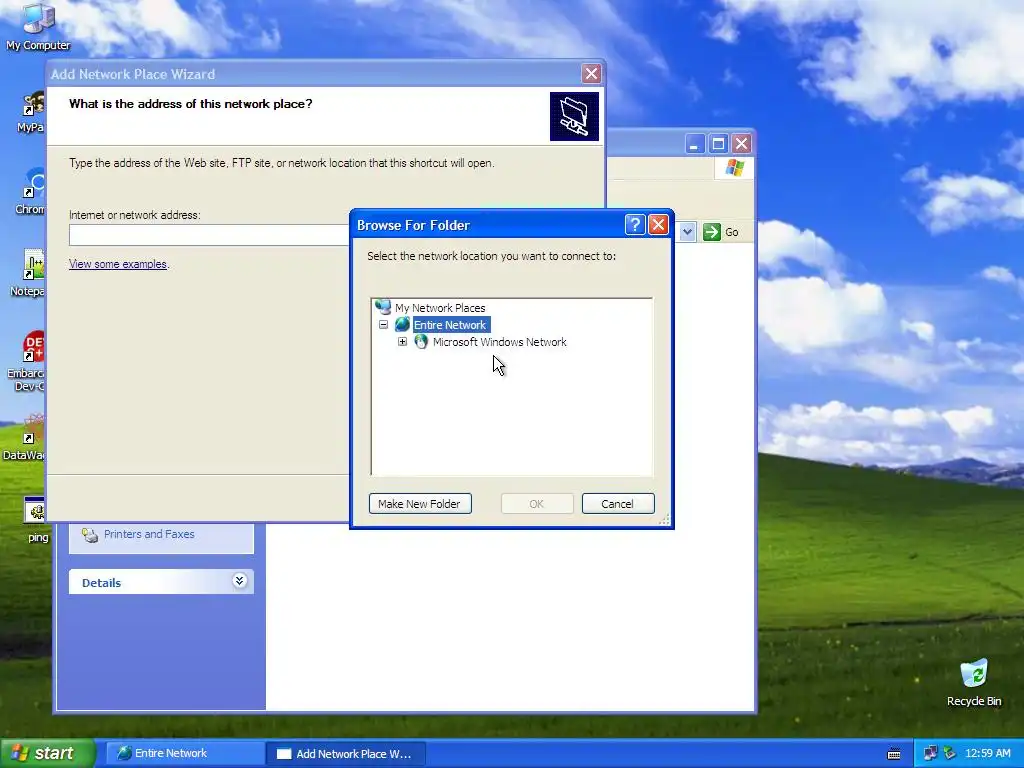Select My Network Places in tree
Screen dimensions: 1024x768
point(440,308)
